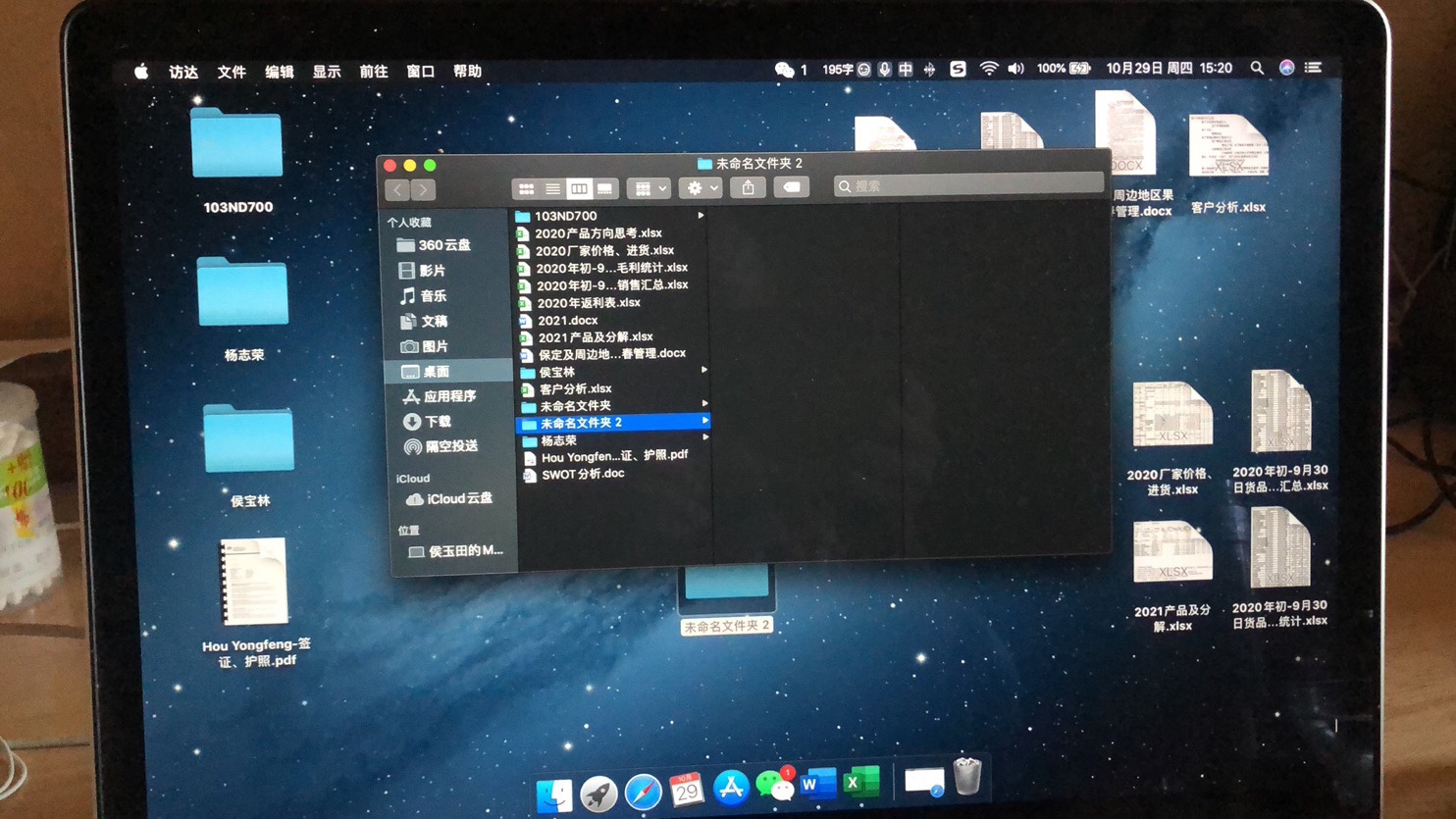Open Microsoft Excel from the Dock

[860, 782]
